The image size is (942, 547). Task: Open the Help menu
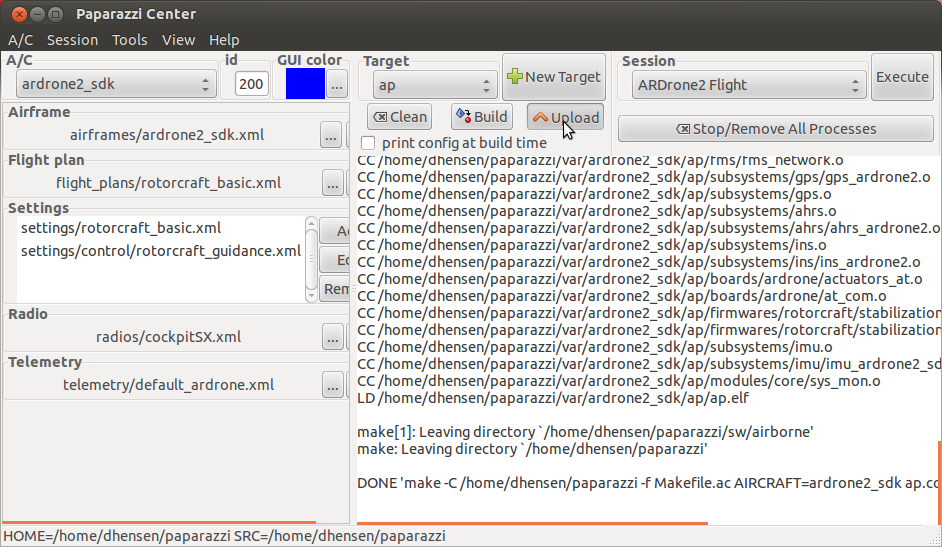tap(224, 40)
